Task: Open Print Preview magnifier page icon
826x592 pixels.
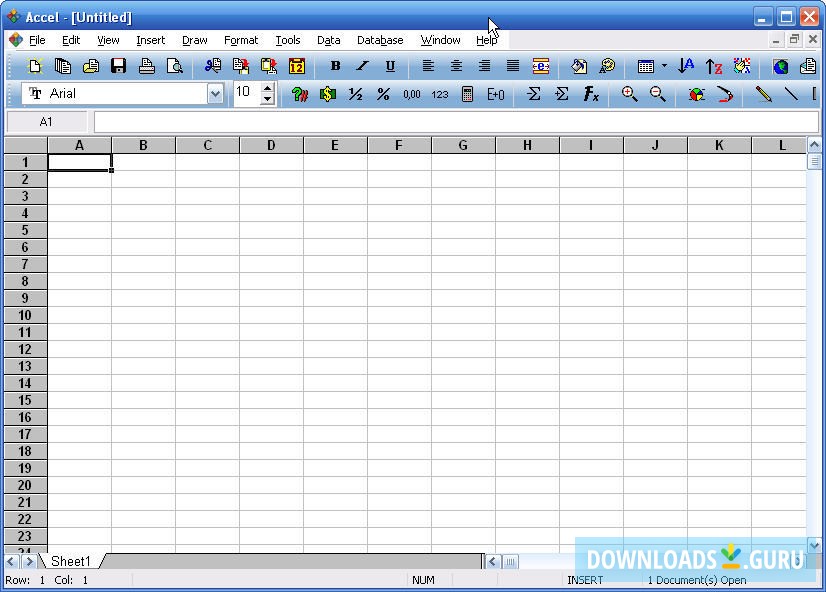Action: pos(174,66)
